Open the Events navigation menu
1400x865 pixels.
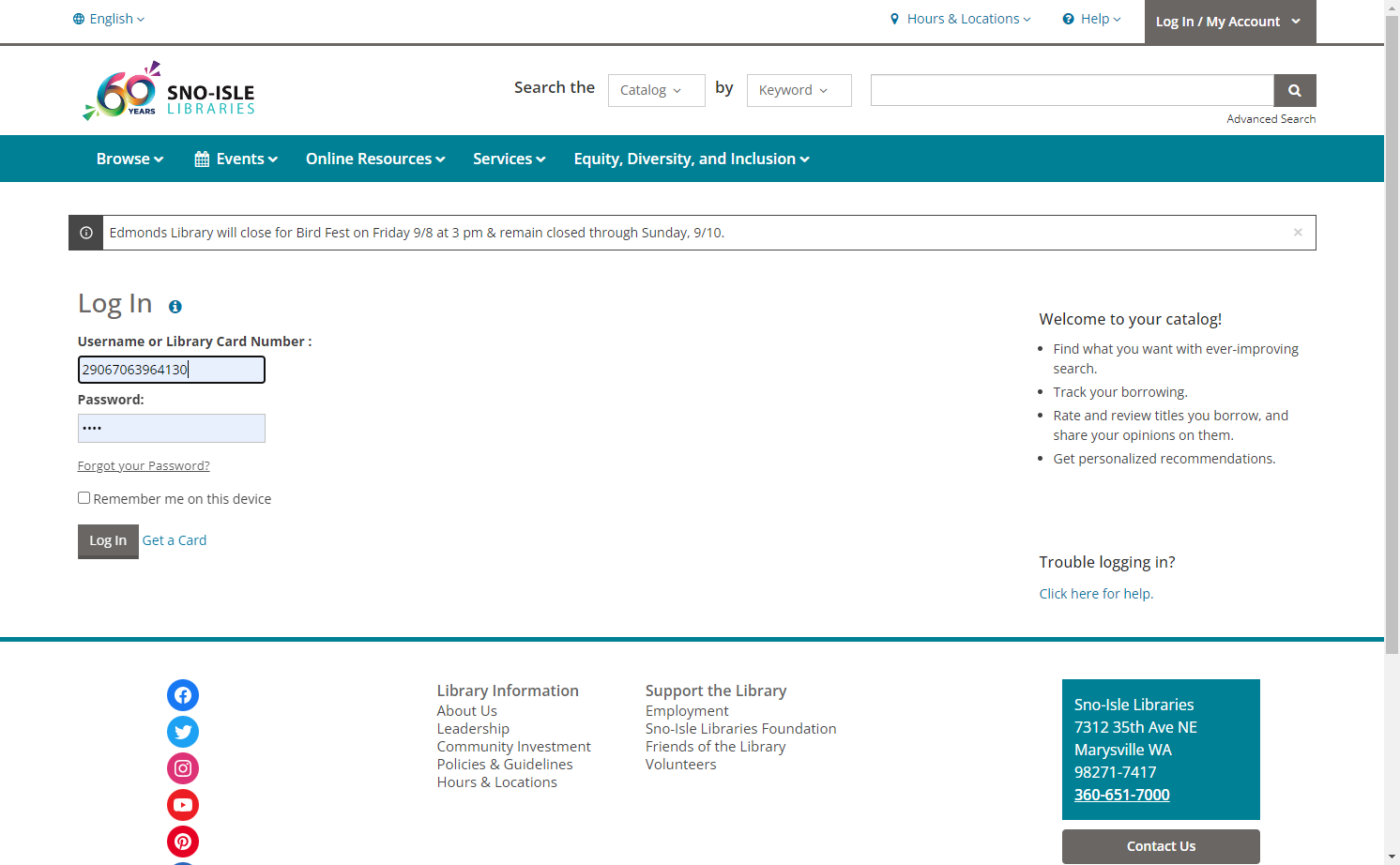click(236, 159)
